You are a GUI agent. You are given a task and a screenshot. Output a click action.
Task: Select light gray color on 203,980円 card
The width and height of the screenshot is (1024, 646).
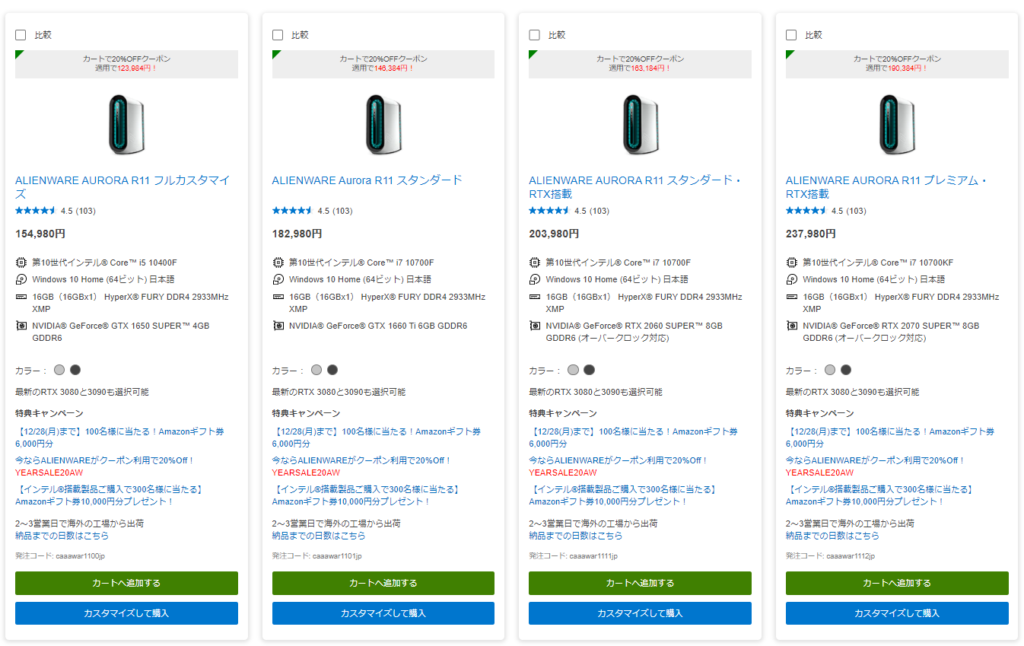point(573,370)
